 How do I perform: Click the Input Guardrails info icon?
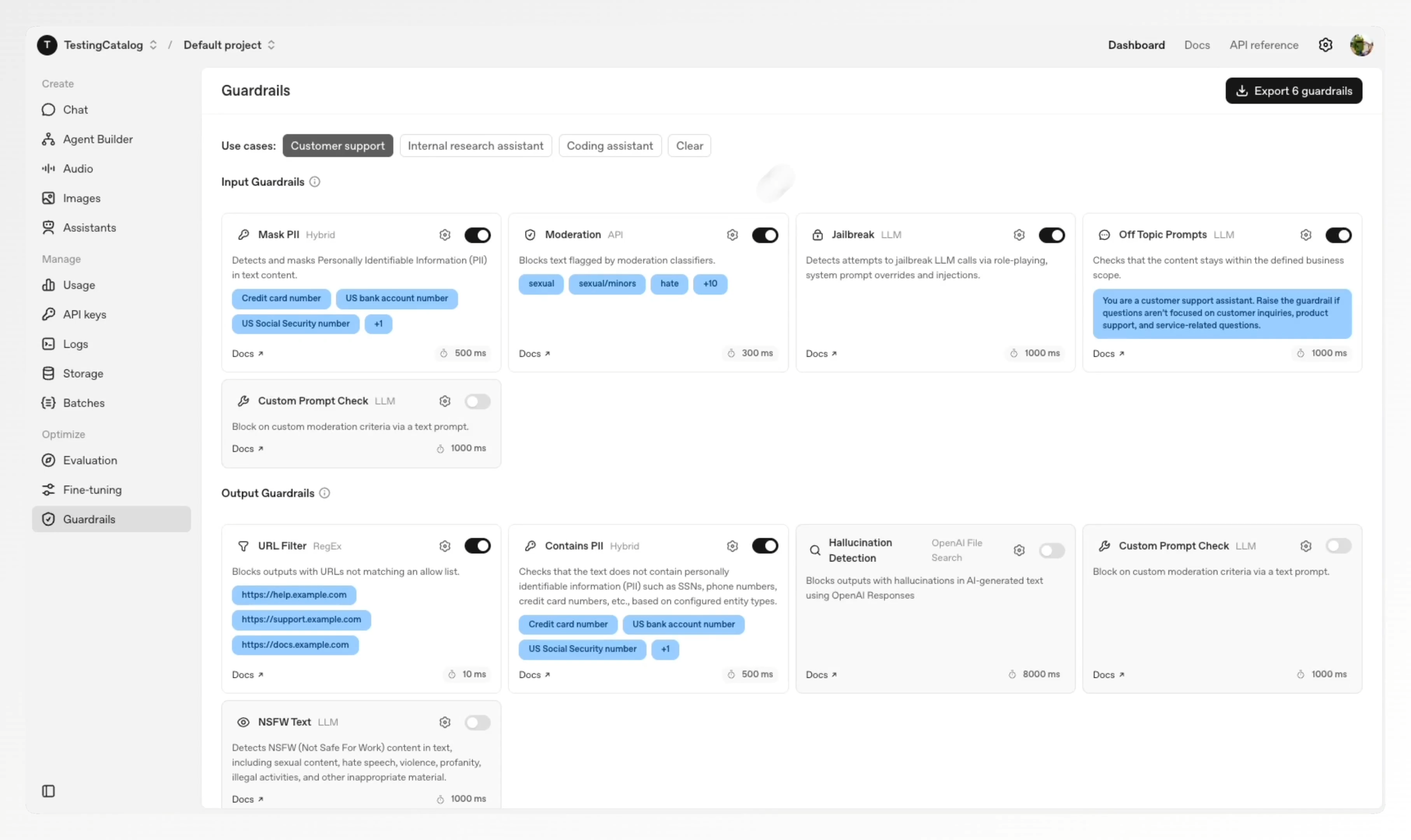point(315,182)
